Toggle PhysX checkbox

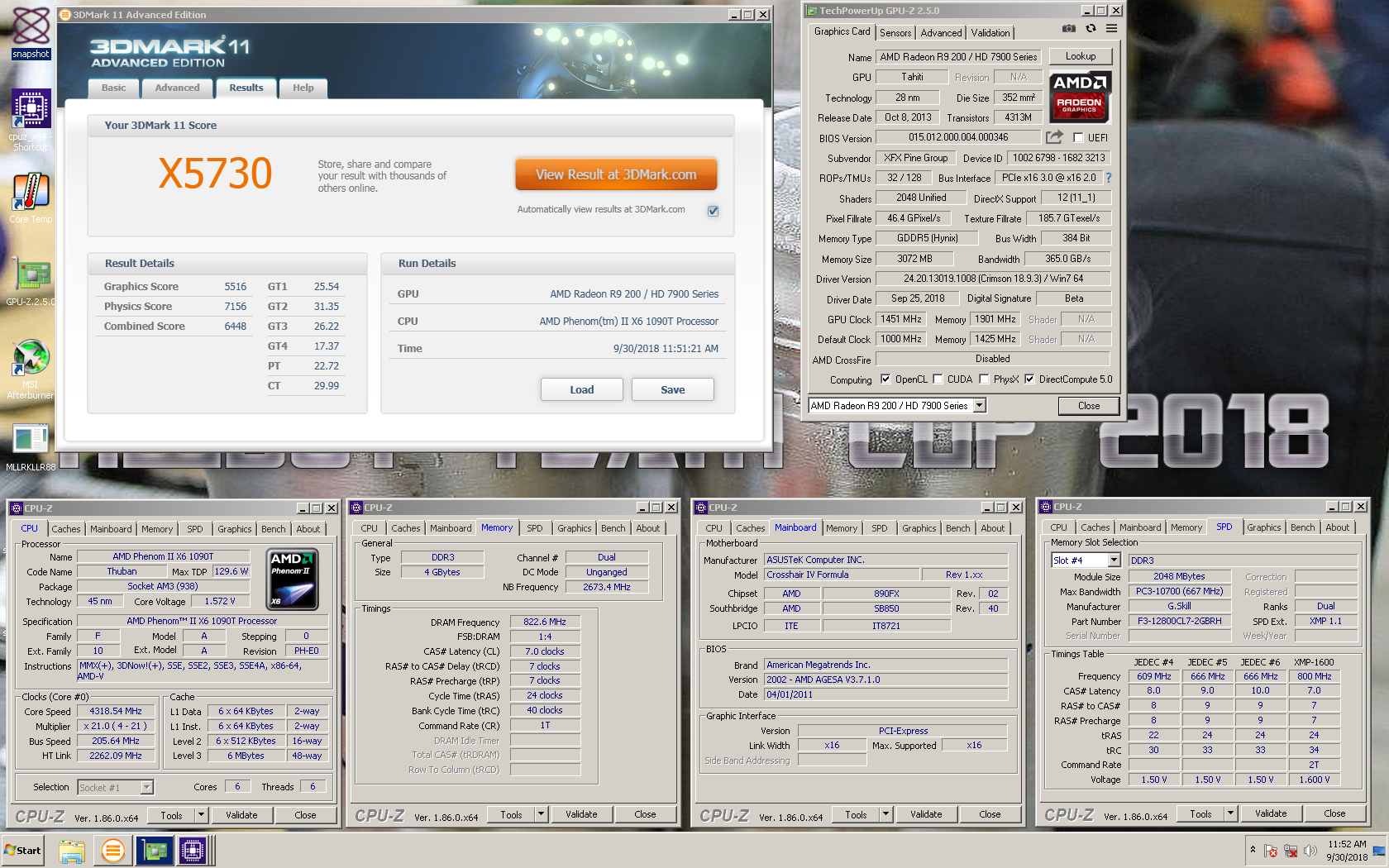pos(984,379)
